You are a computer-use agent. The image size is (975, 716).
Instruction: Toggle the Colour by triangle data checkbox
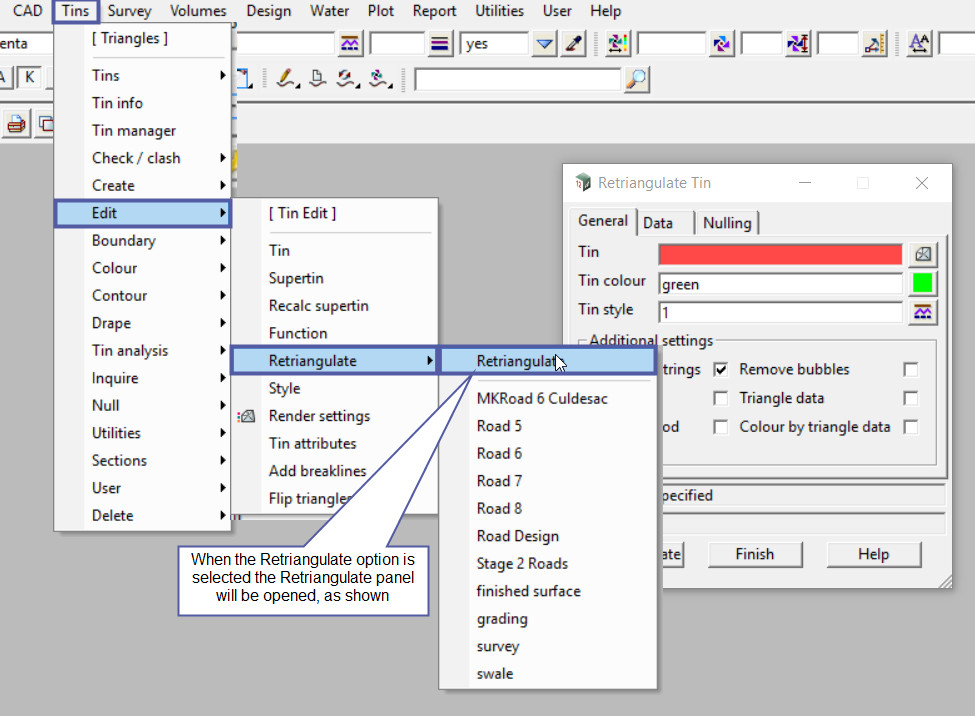point(910,427)
